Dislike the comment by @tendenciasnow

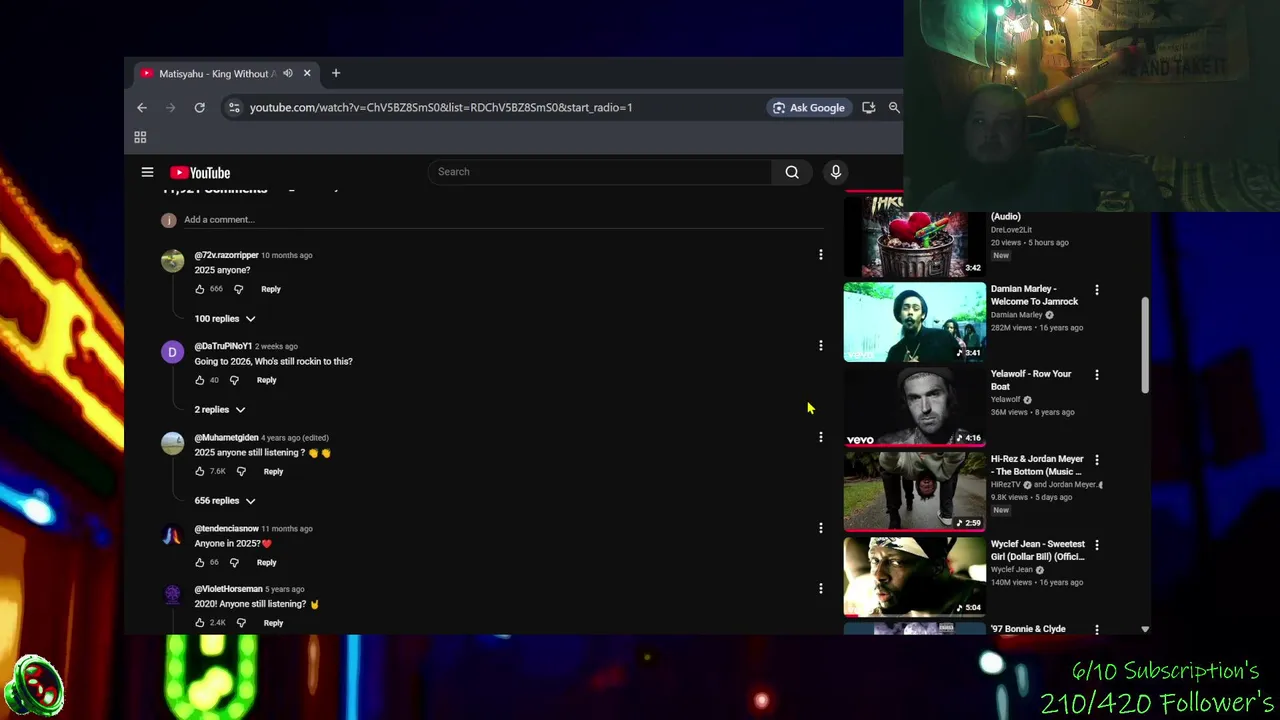click(234, 562)
